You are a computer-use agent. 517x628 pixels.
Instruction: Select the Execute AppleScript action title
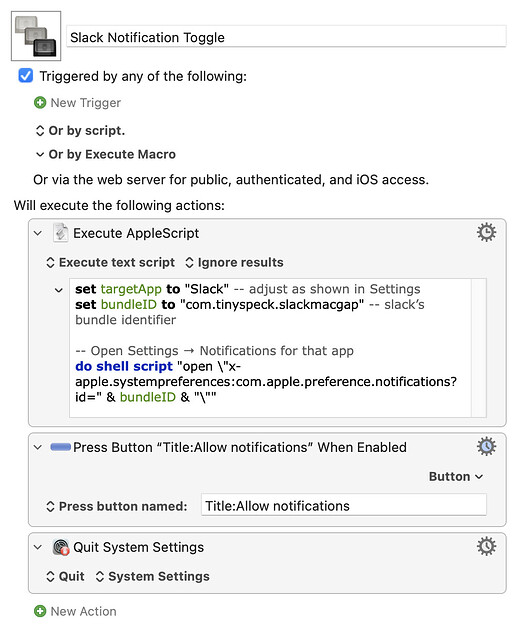[136, 233]
